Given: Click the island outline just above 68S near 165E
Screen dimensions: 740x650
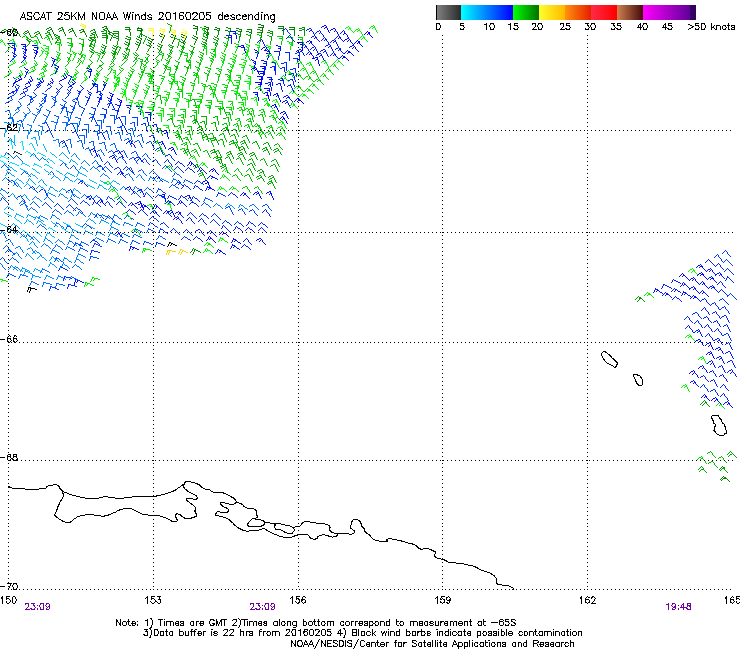Looking at the screenshot, I should (719, 425).
